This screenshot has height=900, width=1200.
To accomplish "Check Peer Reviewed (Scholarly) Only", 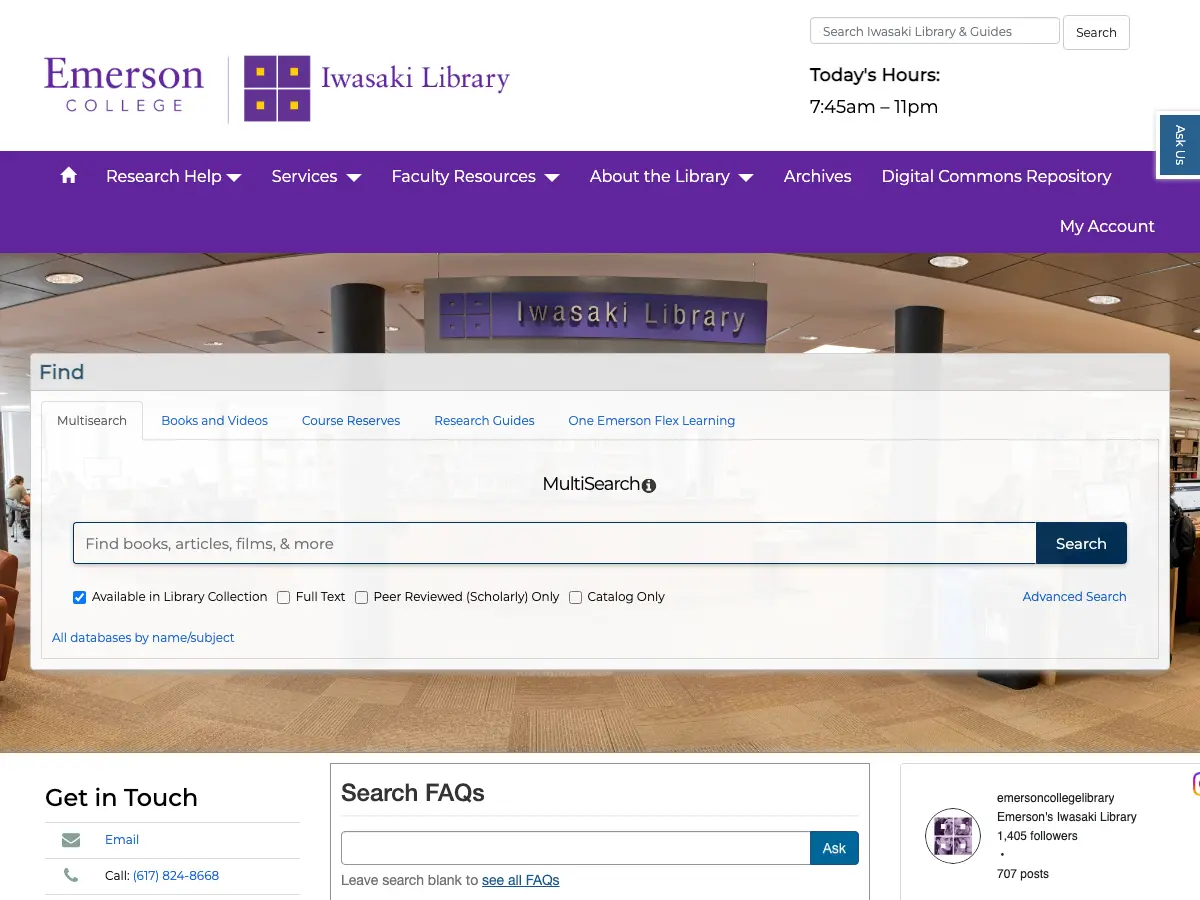I will point(362,597).
